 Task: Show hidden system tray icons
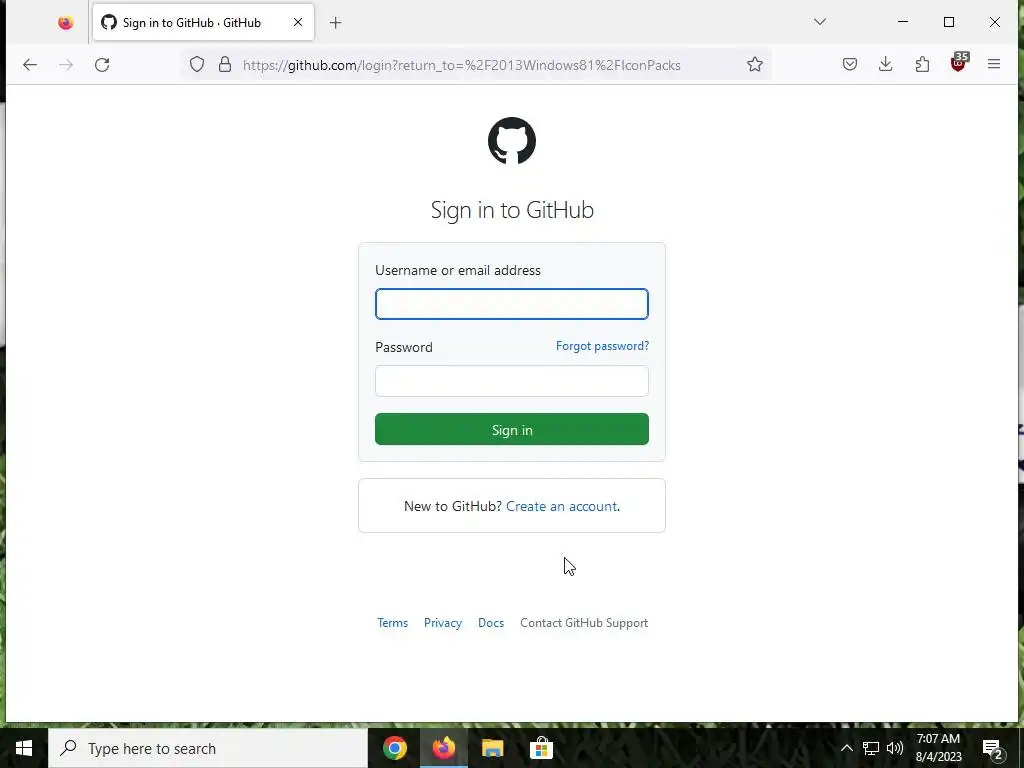pos(846,748)
